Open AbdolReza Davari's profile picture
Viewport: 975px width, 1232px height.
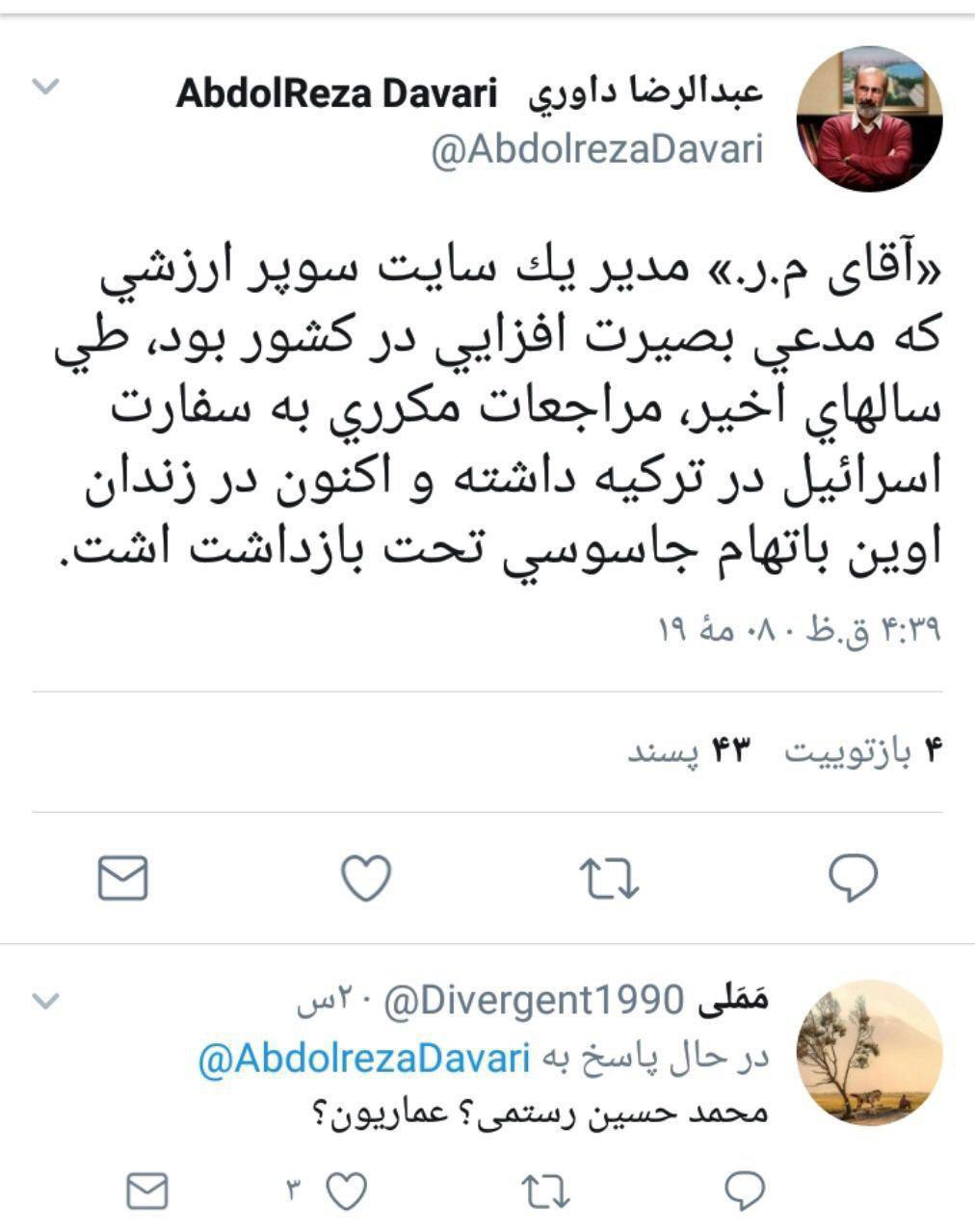[x=869, y=118]
